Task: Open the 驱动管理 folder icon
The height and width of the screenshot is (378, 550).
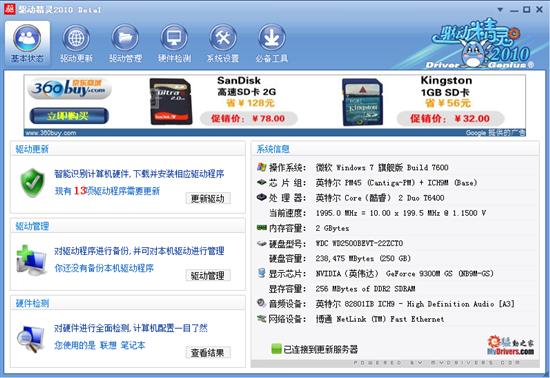Action: [125, 38]
